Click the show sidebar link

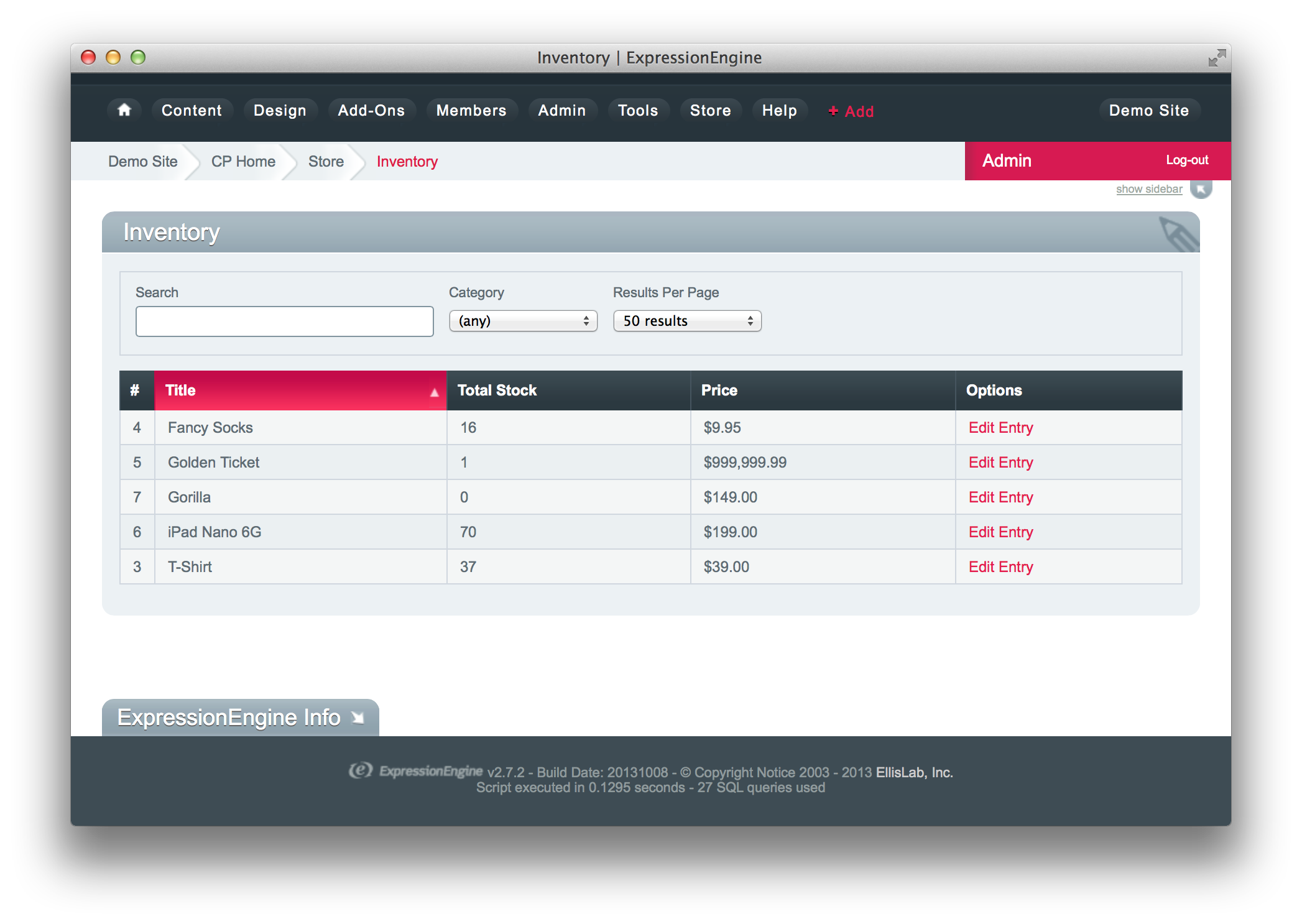(x=1149, y=189)
